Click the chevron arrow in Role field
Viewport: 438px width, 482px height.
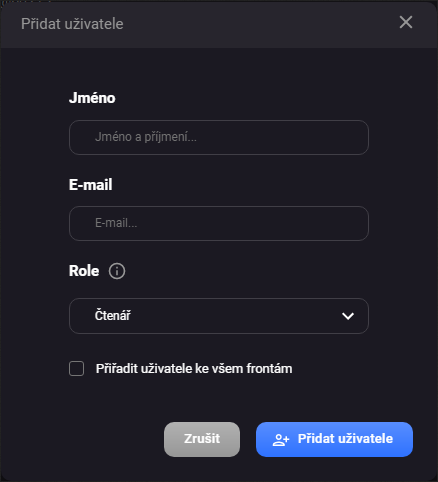[348, 316]
